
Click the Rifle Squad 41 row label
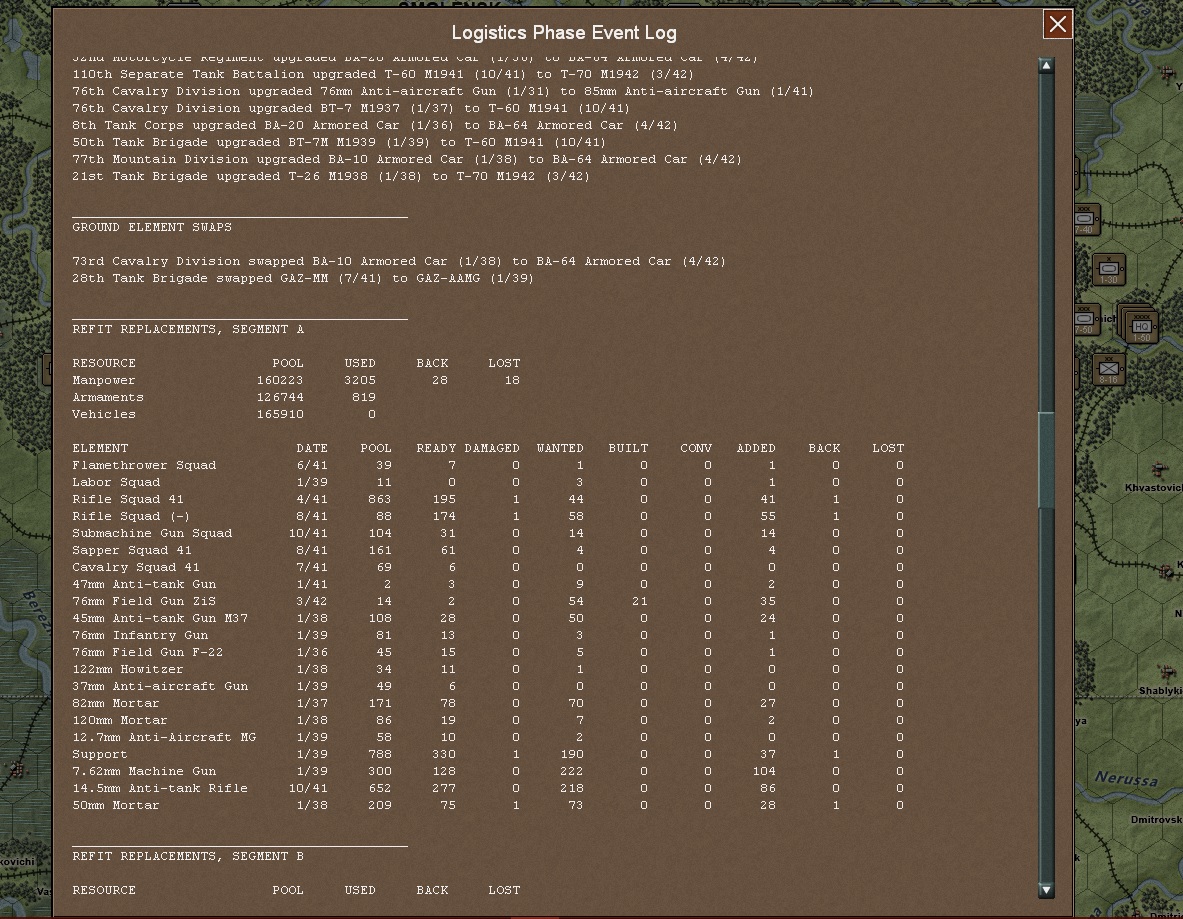coord(128,499)
